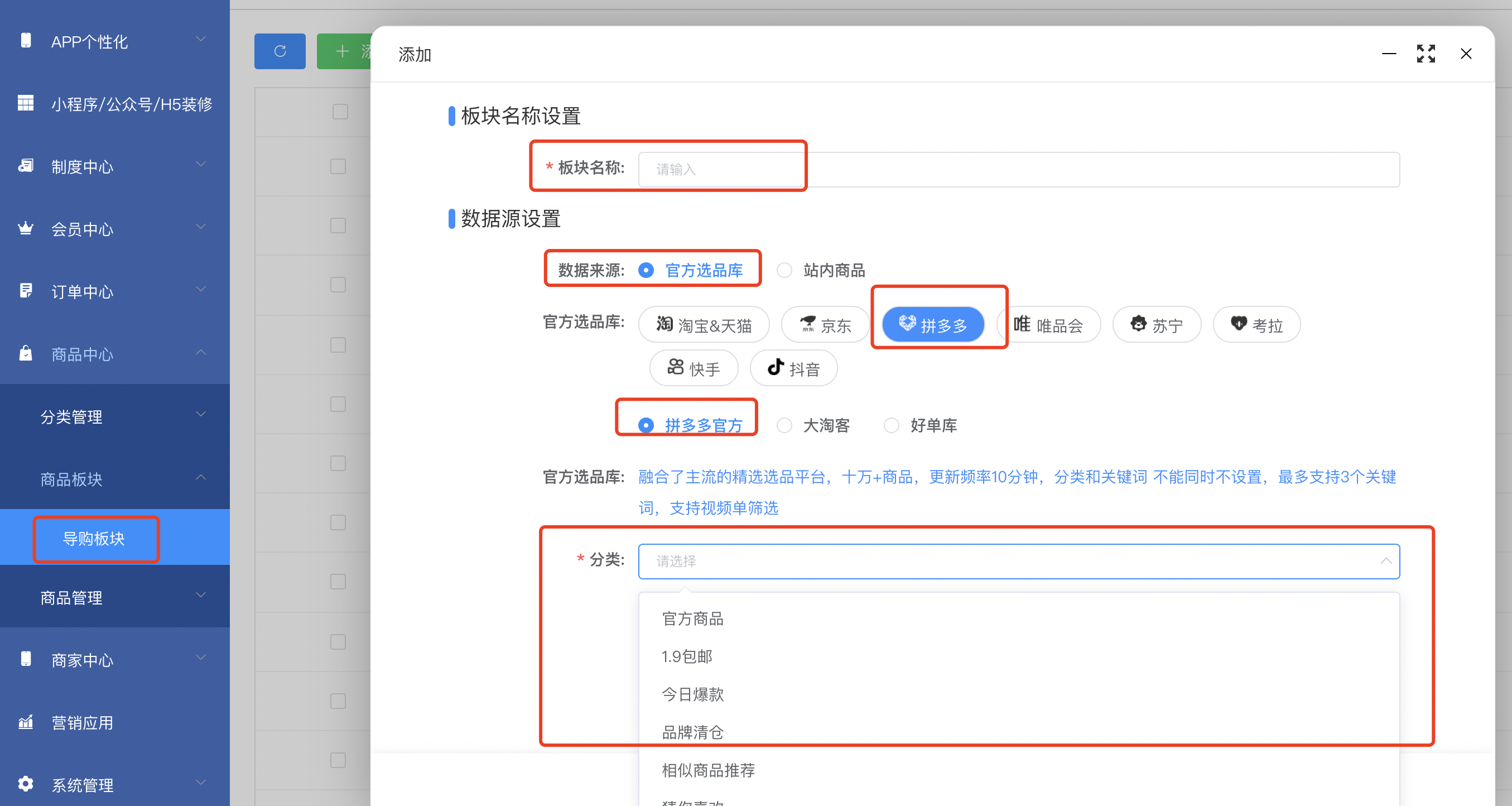Open the 小程序/公众号/H5装修 menu
The image size is (1512, 806).
(x=115, y=104)
